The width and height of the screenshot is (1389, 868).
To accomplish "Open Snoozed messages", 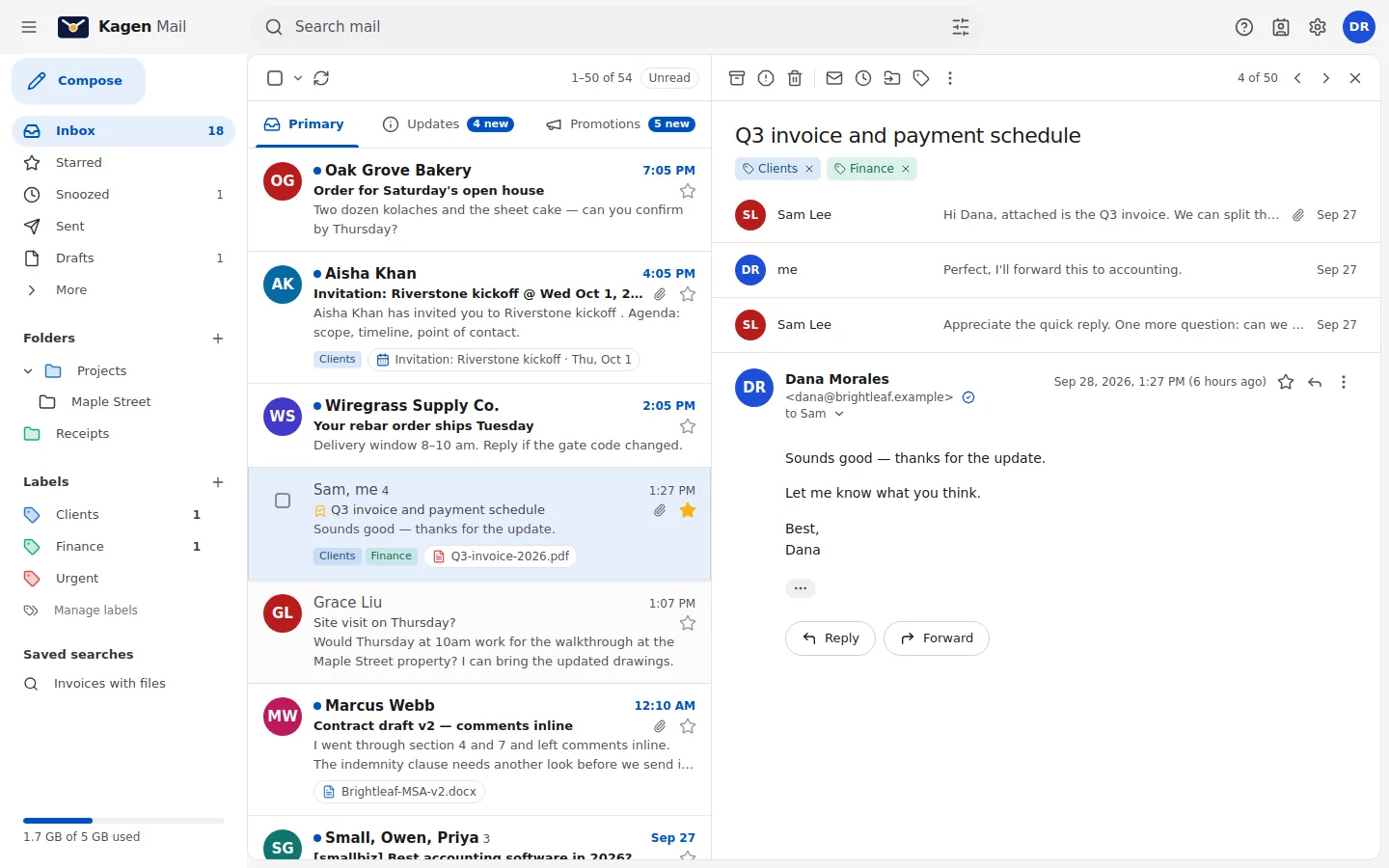I will pos(123,195).
